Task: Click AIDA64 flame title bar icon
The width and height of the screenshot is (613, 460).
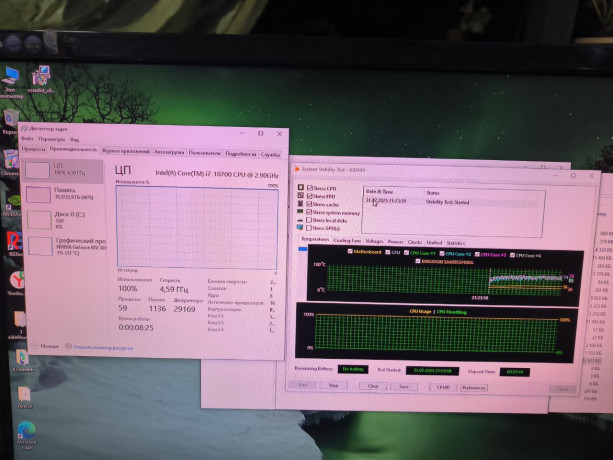Action: point(297,168)
